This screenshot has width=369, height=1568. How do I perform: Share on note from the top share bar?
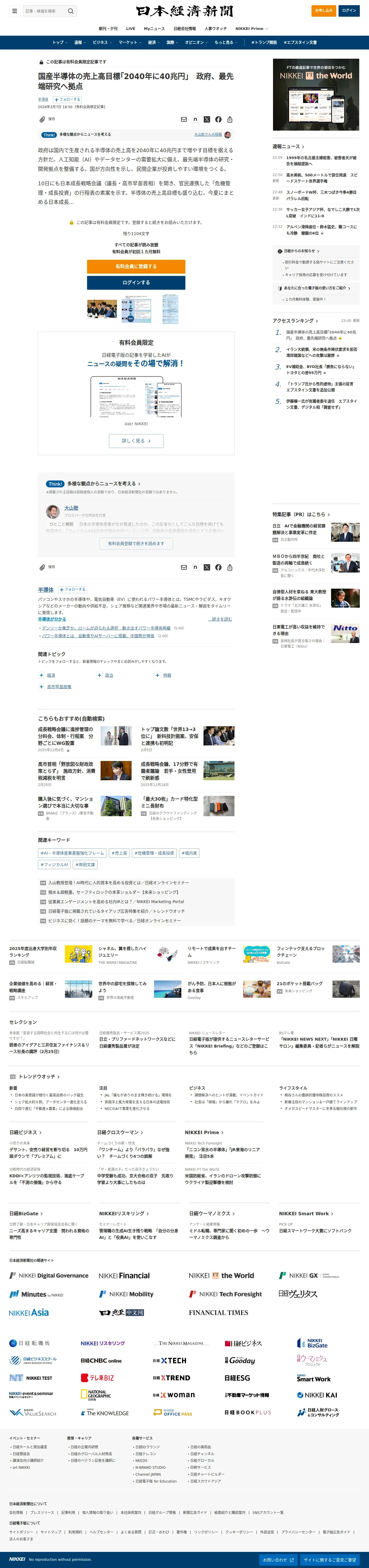195,119
